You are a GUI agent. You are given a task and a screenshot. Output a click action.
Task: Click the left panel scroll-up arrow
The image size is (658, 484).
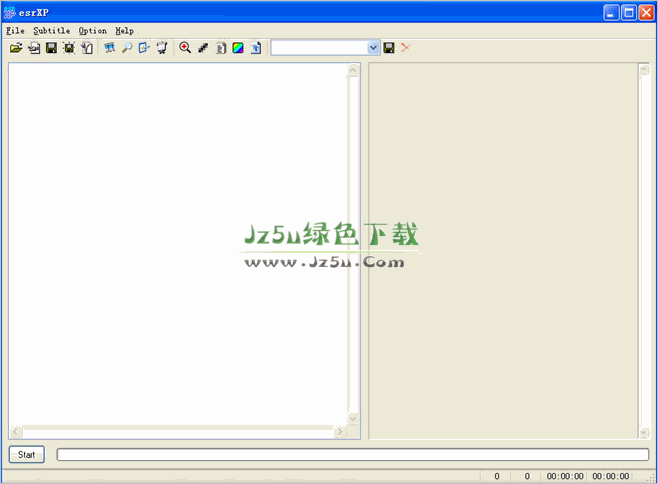(353, 71)
